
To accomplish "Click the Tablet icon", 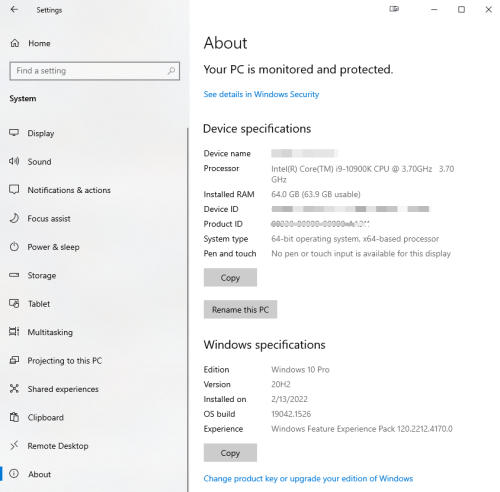I will point(14,303).
